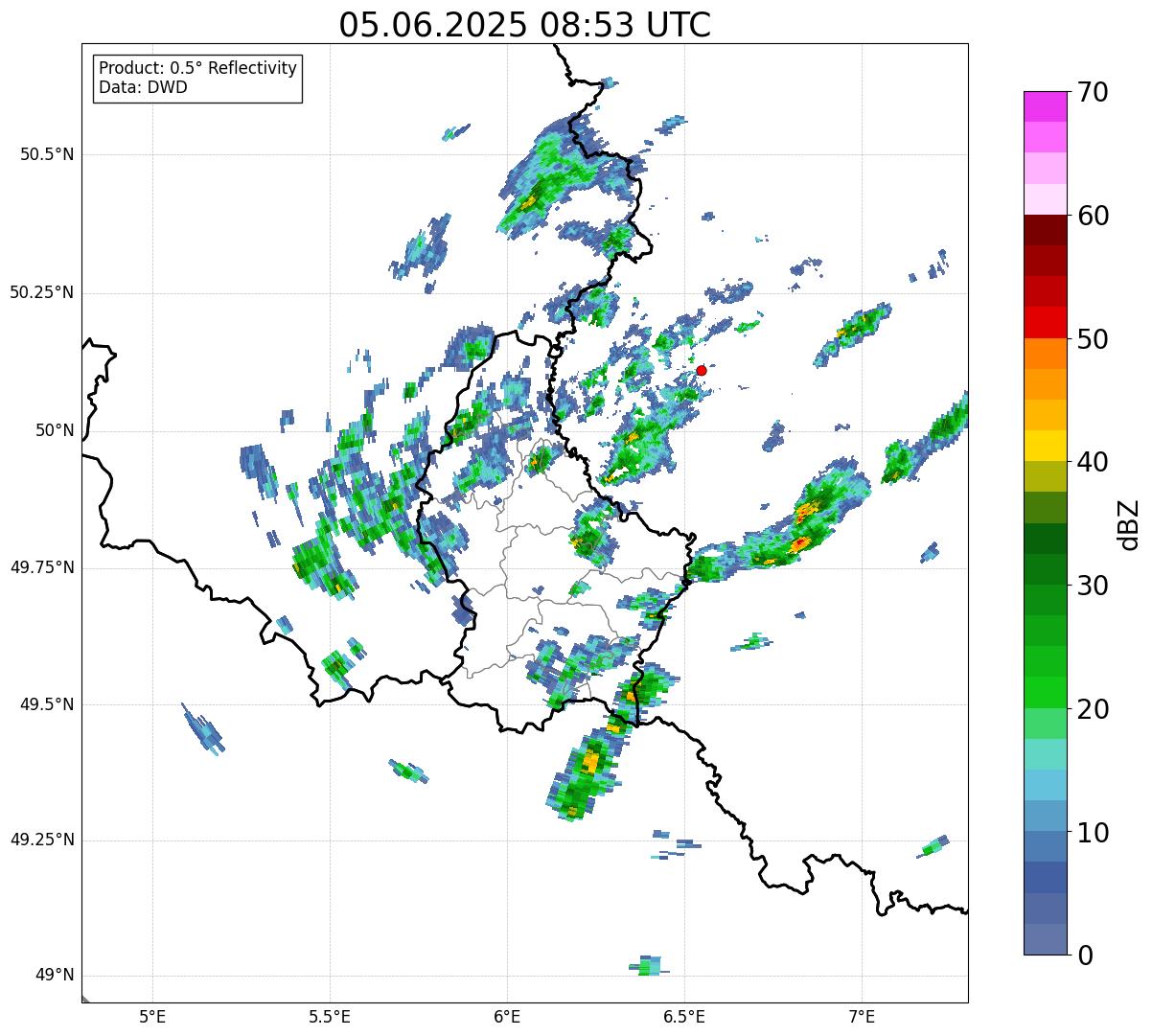The height and width of the screenshot is (1036, 1152).
Task: Click the bright magenta colorbar segment at top
Action: [1046, 106]
